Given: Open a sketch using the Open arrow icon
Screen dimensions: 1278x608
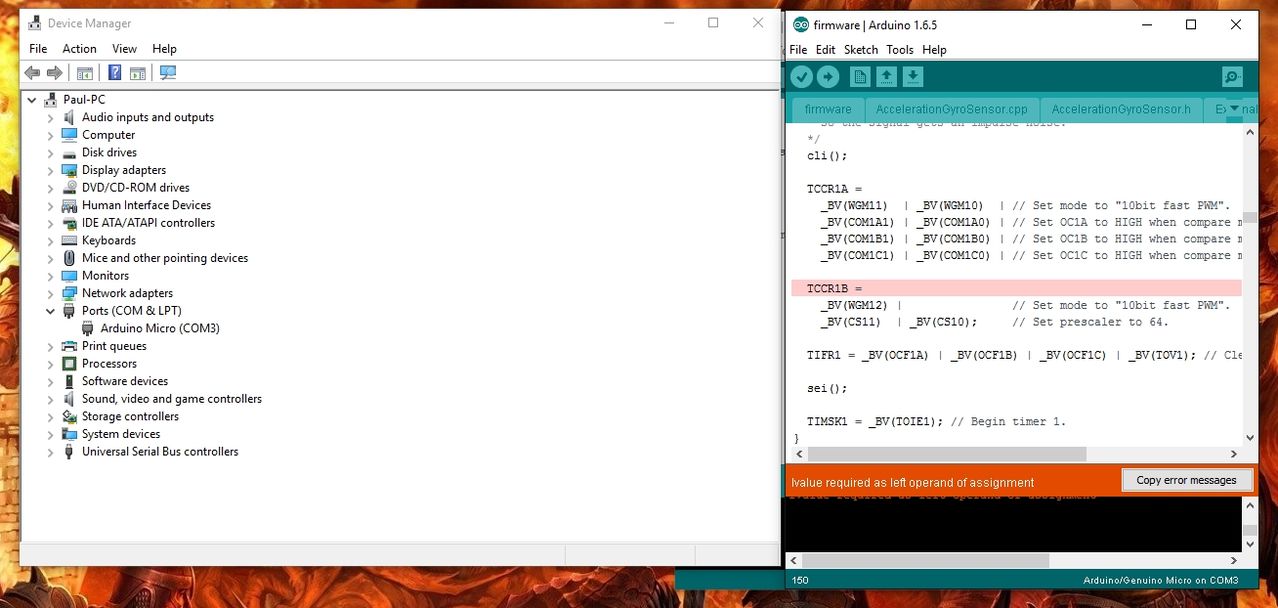Looking at the screenshot, I should [886, 77].
